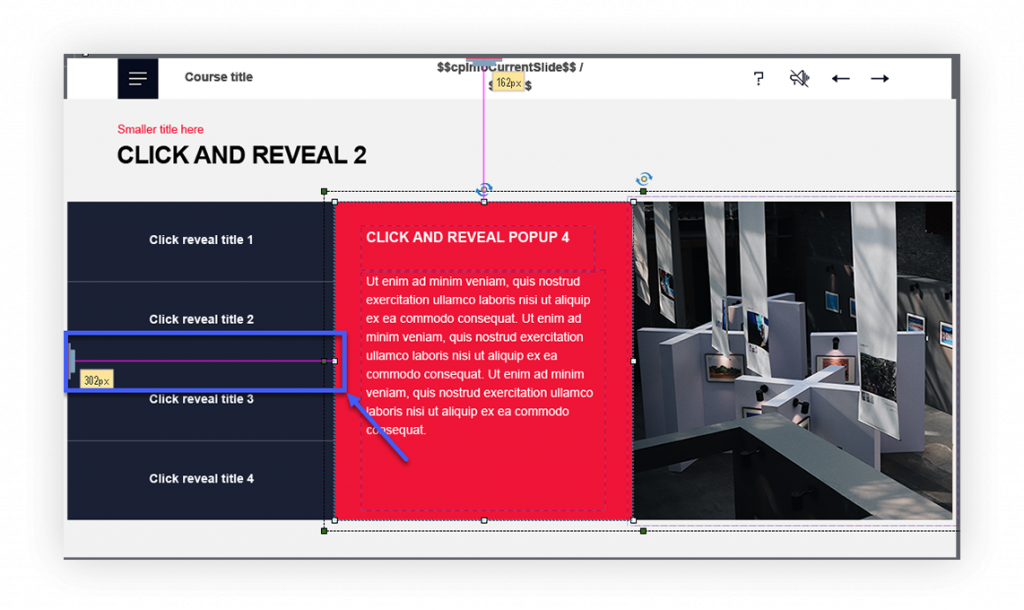Select the Click reveal title 2 button
Image resolution: width=1024 pixels, height=610 pixels.
200,319
